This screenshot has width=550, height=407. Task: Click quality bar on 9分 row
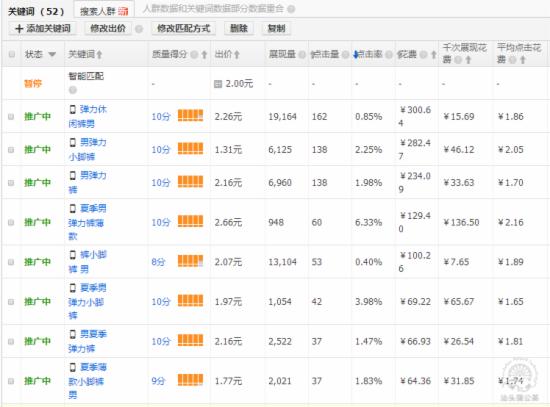tap(190, 380)
